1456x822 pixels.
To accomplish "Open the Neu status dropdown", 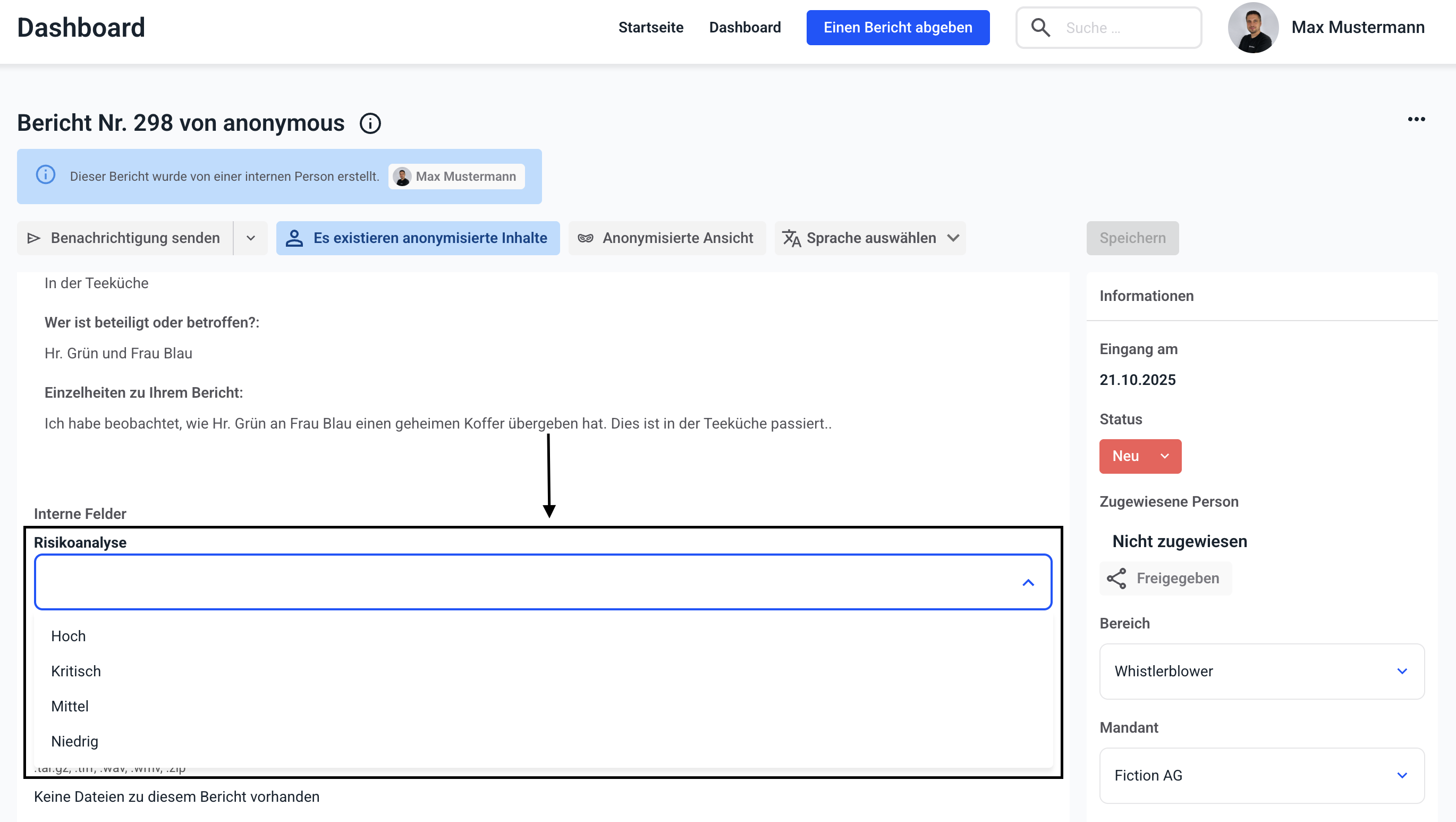I will coord(1140,456).
